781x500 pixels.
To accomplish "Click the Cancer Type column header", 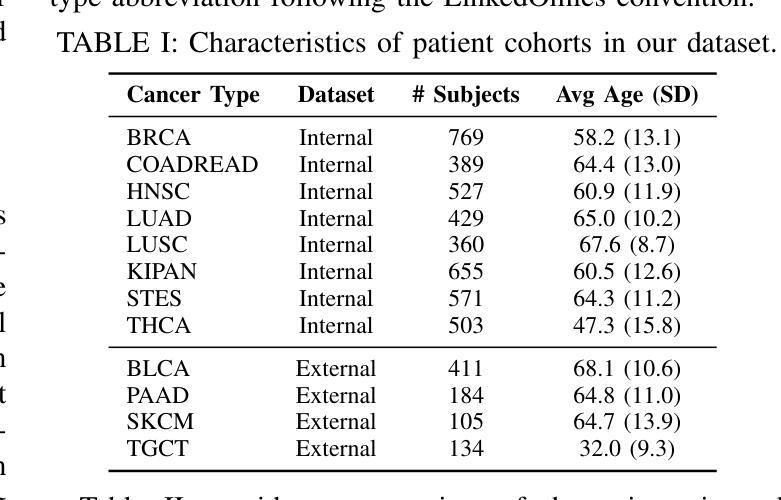I will click(193, 95).
